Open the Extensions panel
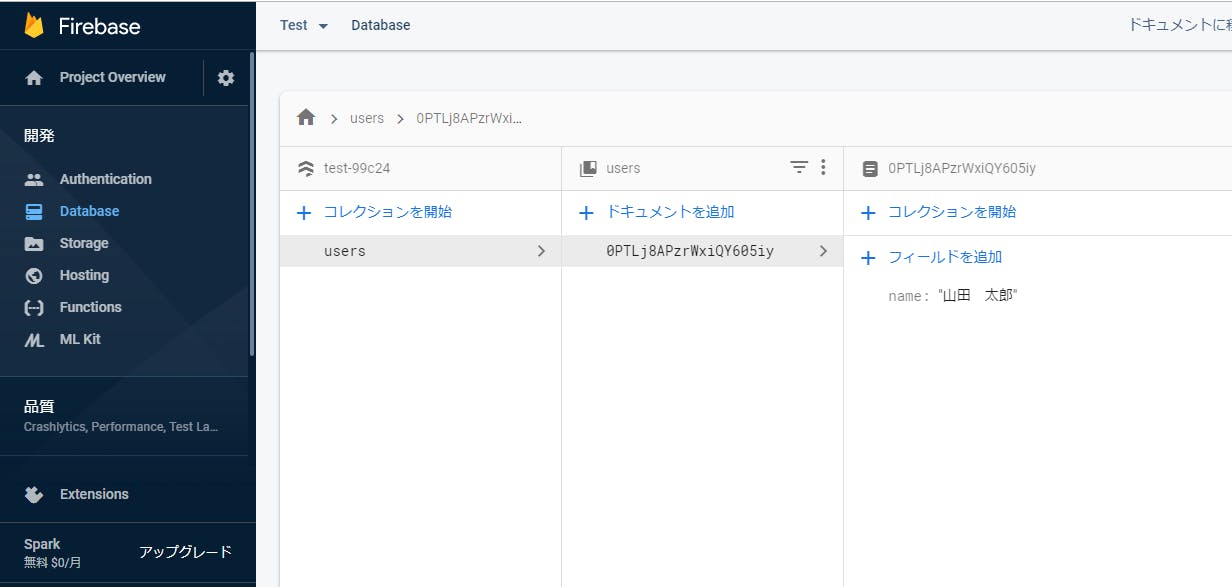1232x587 pixels. point(95,494)
